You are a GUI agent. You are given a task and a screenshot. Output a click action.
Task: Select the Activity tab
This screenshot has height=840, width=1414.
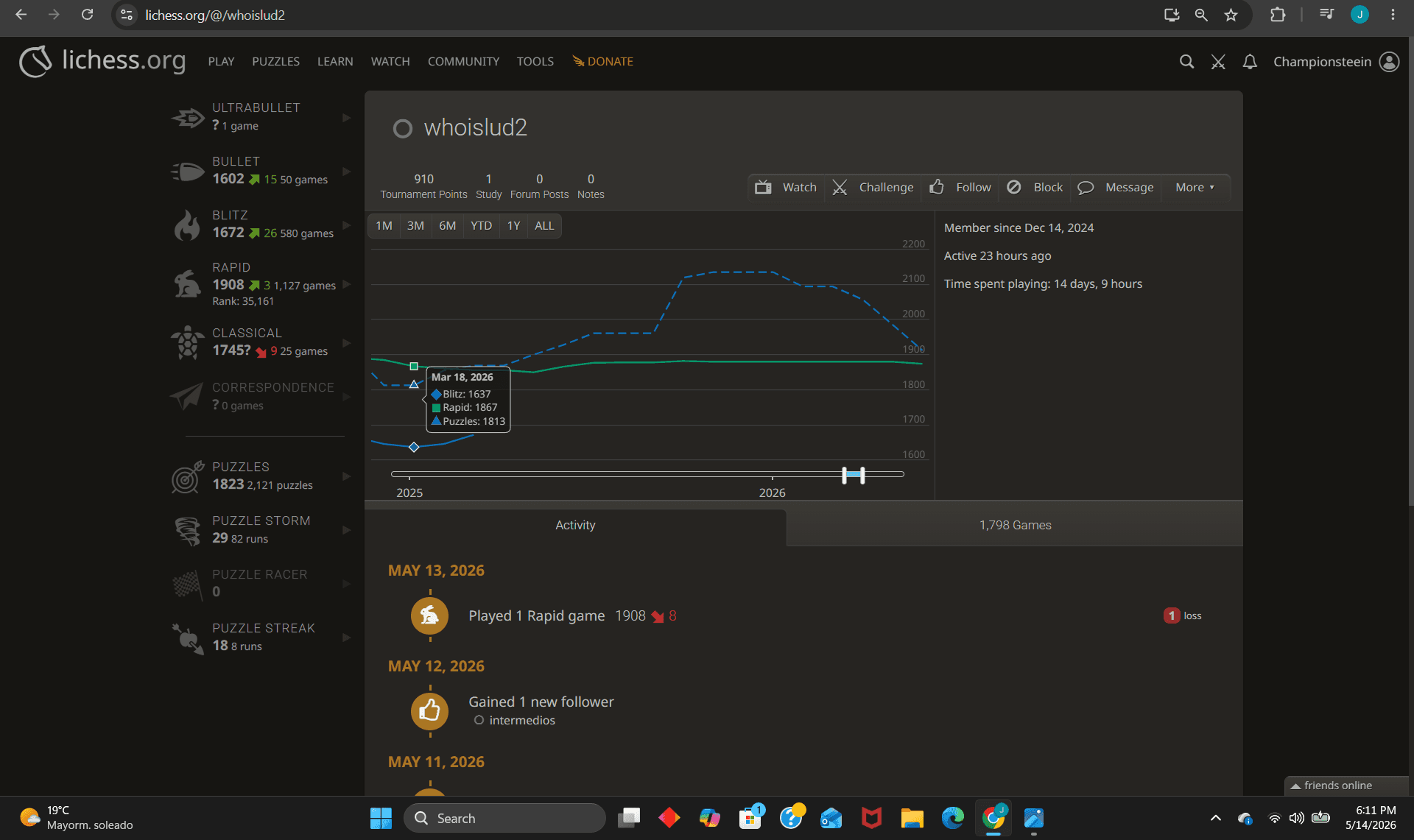[x=575, y=526]
